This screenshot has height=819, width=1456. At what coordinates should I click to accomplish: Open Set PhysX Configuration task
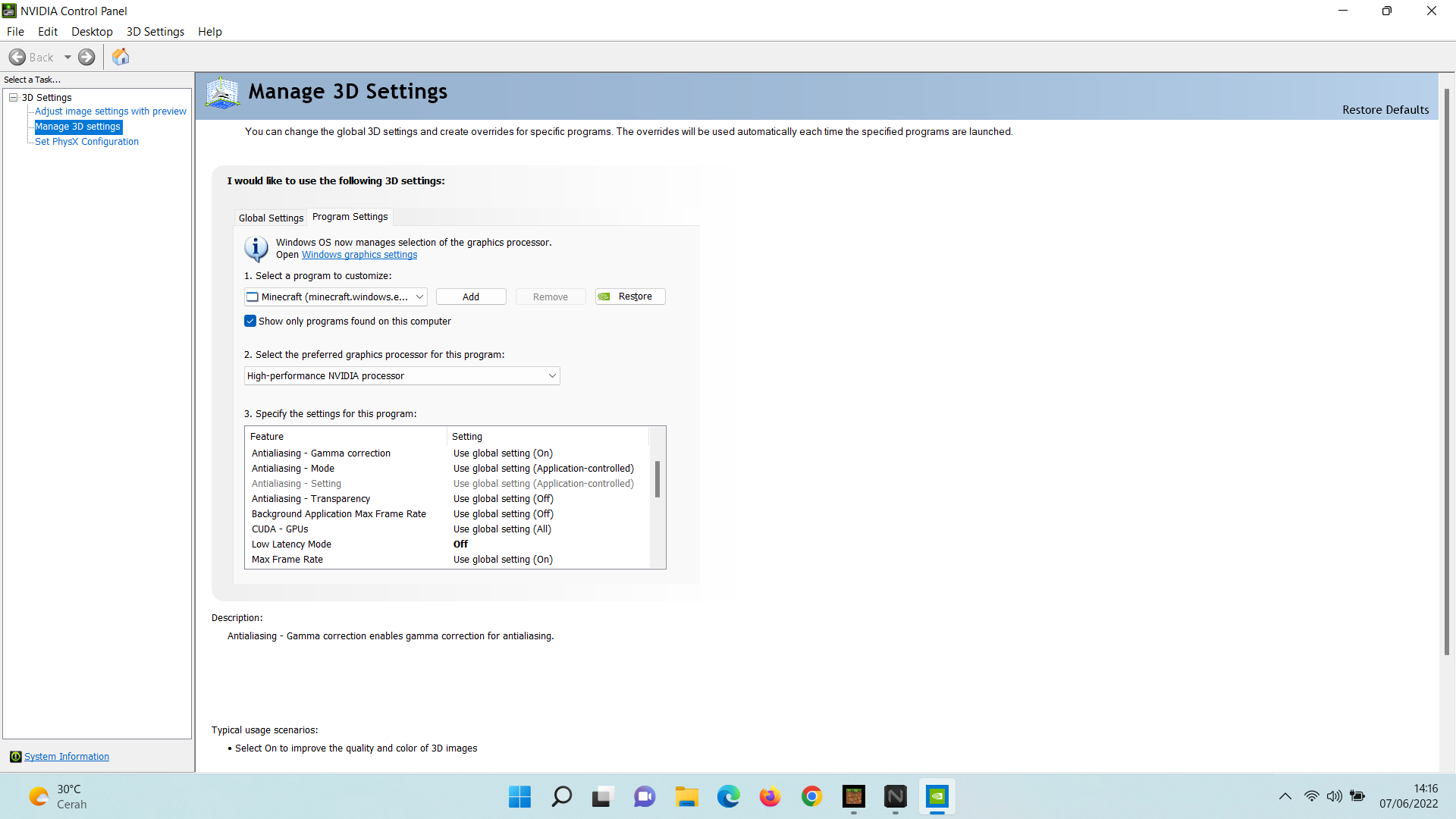click(86, 141)
